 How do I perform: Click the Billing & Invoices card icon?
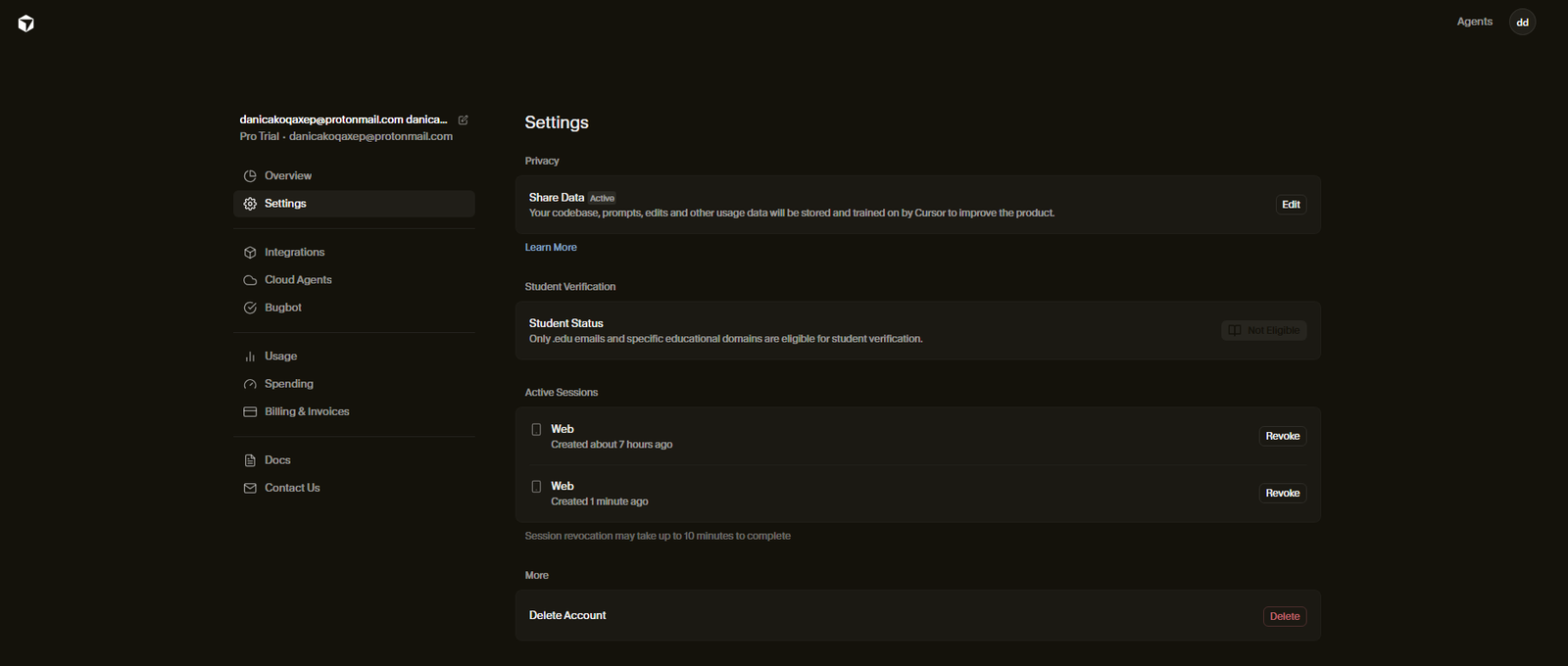point(250,412)
